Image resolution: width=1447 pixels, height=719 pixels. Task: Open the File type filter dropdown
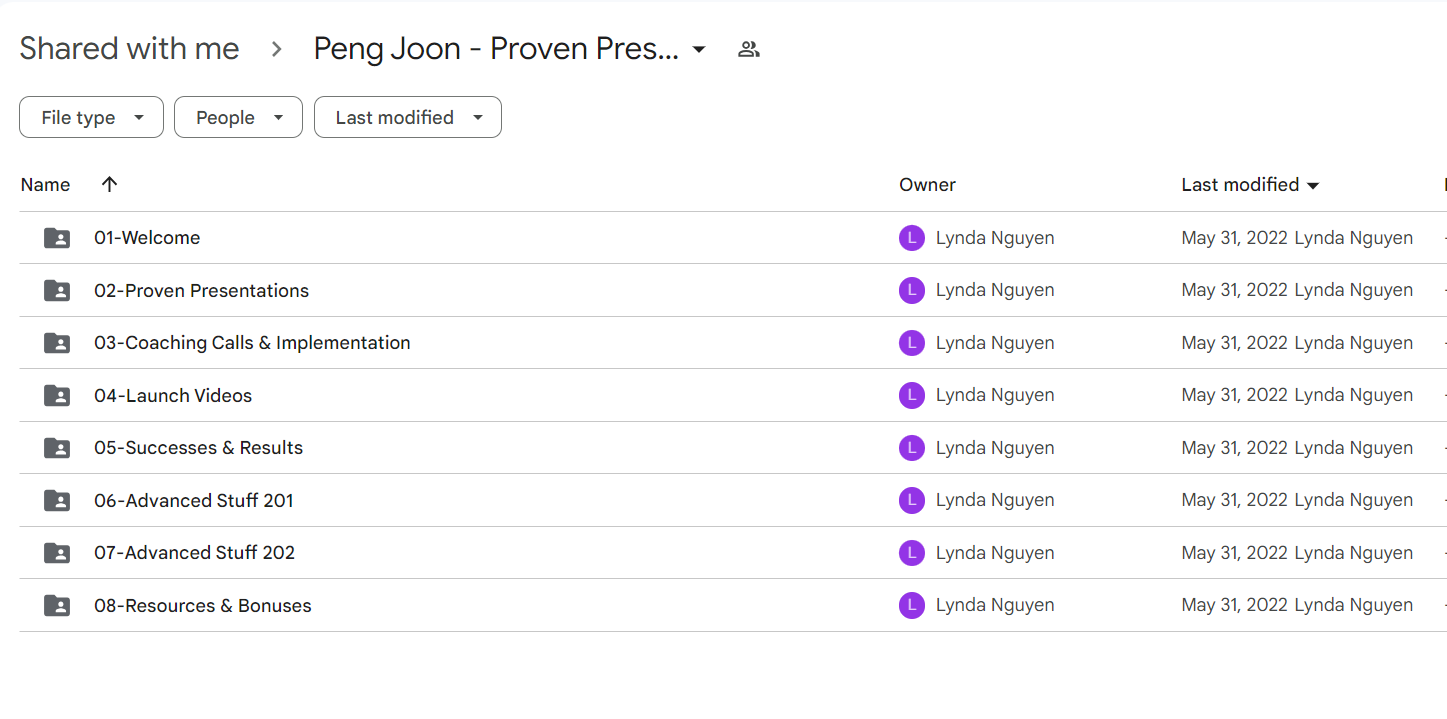pyautogui.click(x=91, y=117)
